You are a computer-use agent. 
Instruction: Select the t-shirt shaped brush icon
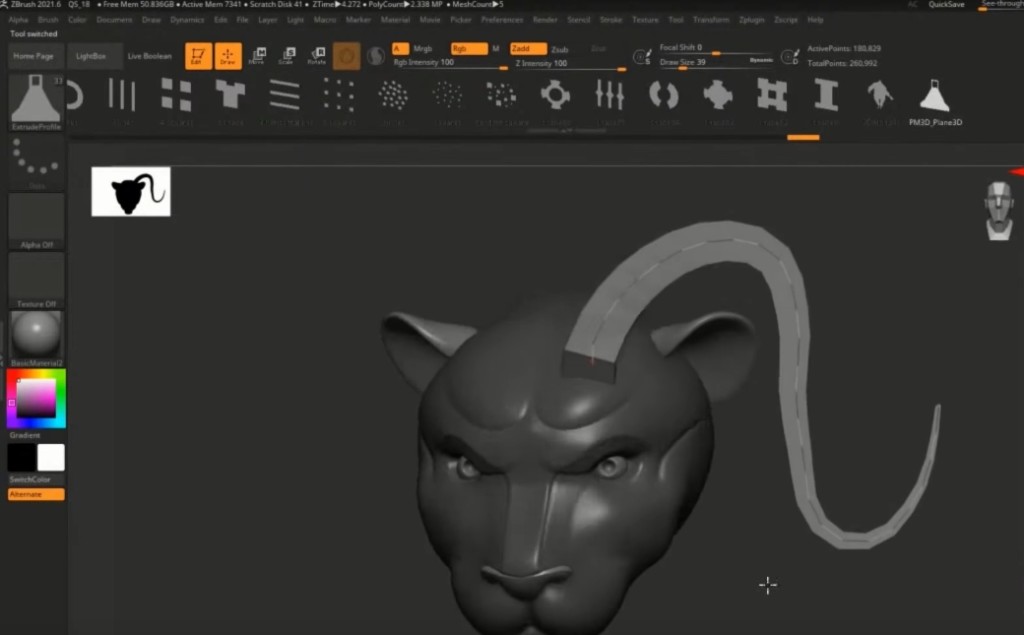coord(230,95)
